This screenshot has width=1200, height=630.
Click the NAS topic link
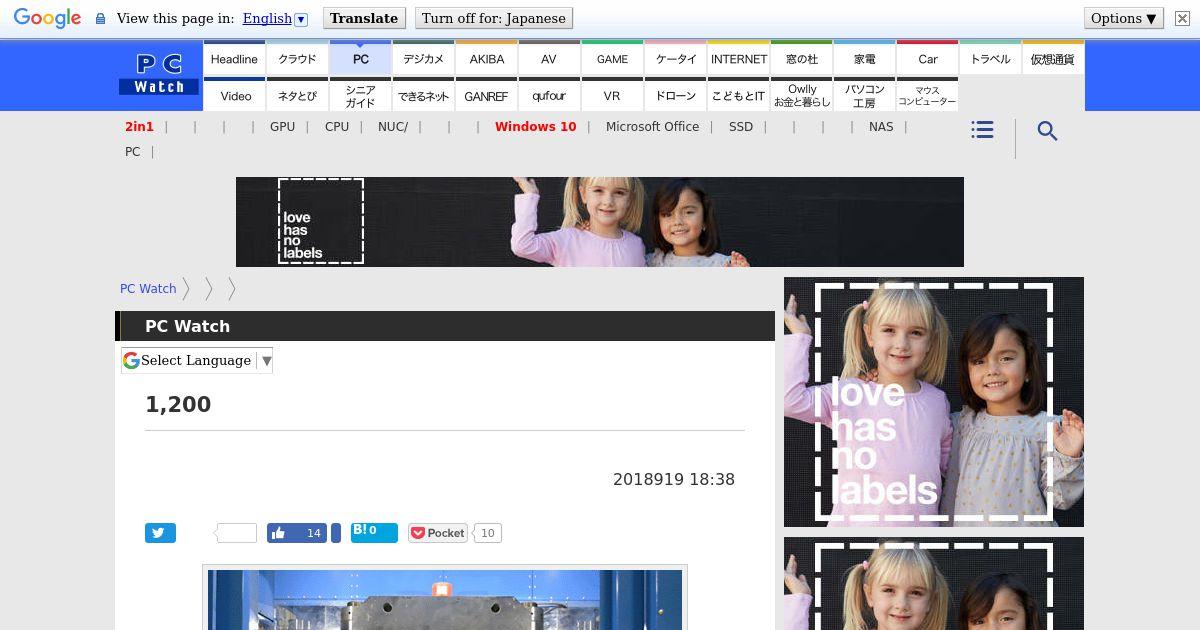(x=881, y=127)
